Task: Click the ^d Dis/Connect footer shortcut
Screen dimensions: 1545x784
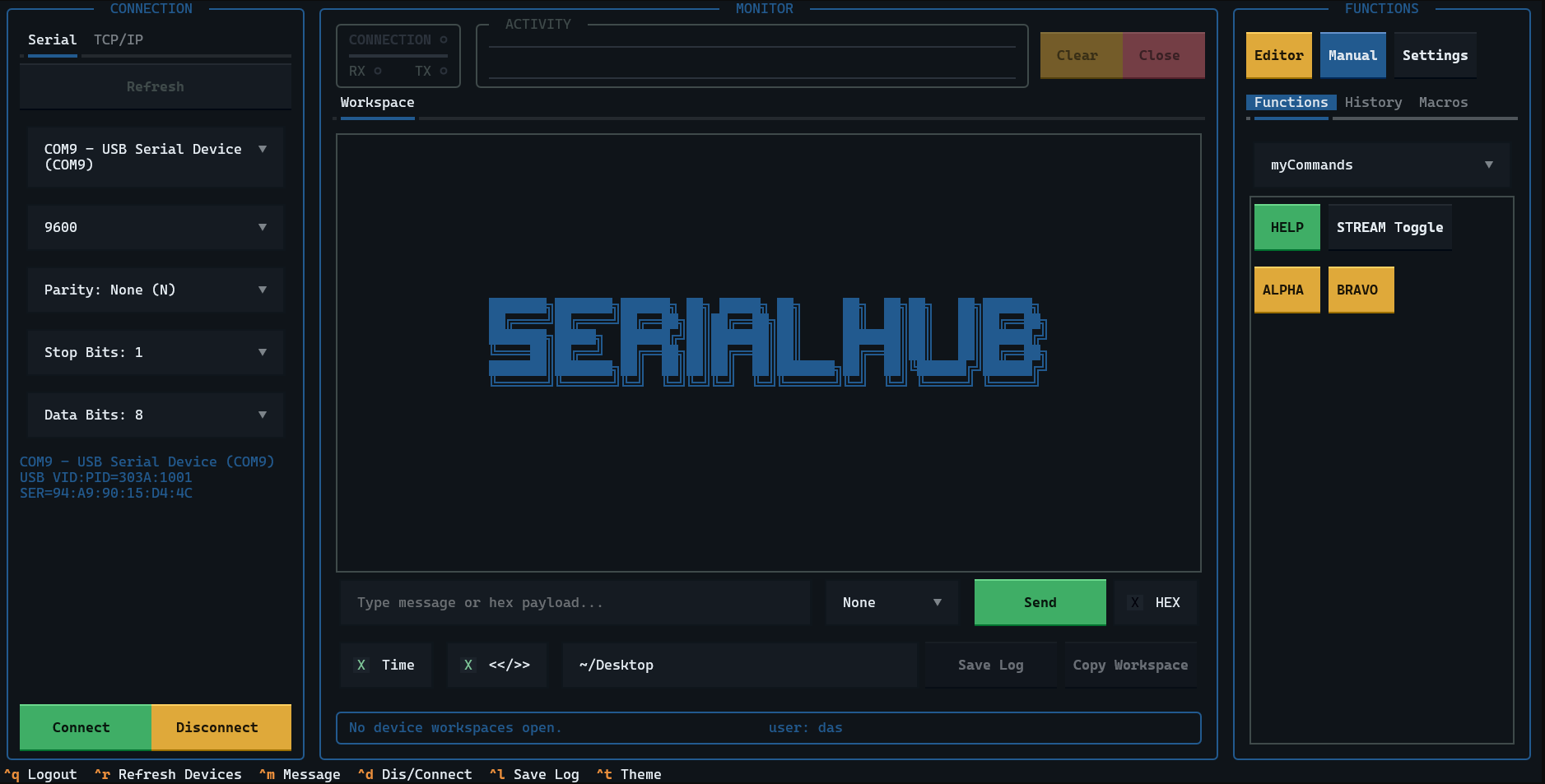Action: tap(415, 774)
